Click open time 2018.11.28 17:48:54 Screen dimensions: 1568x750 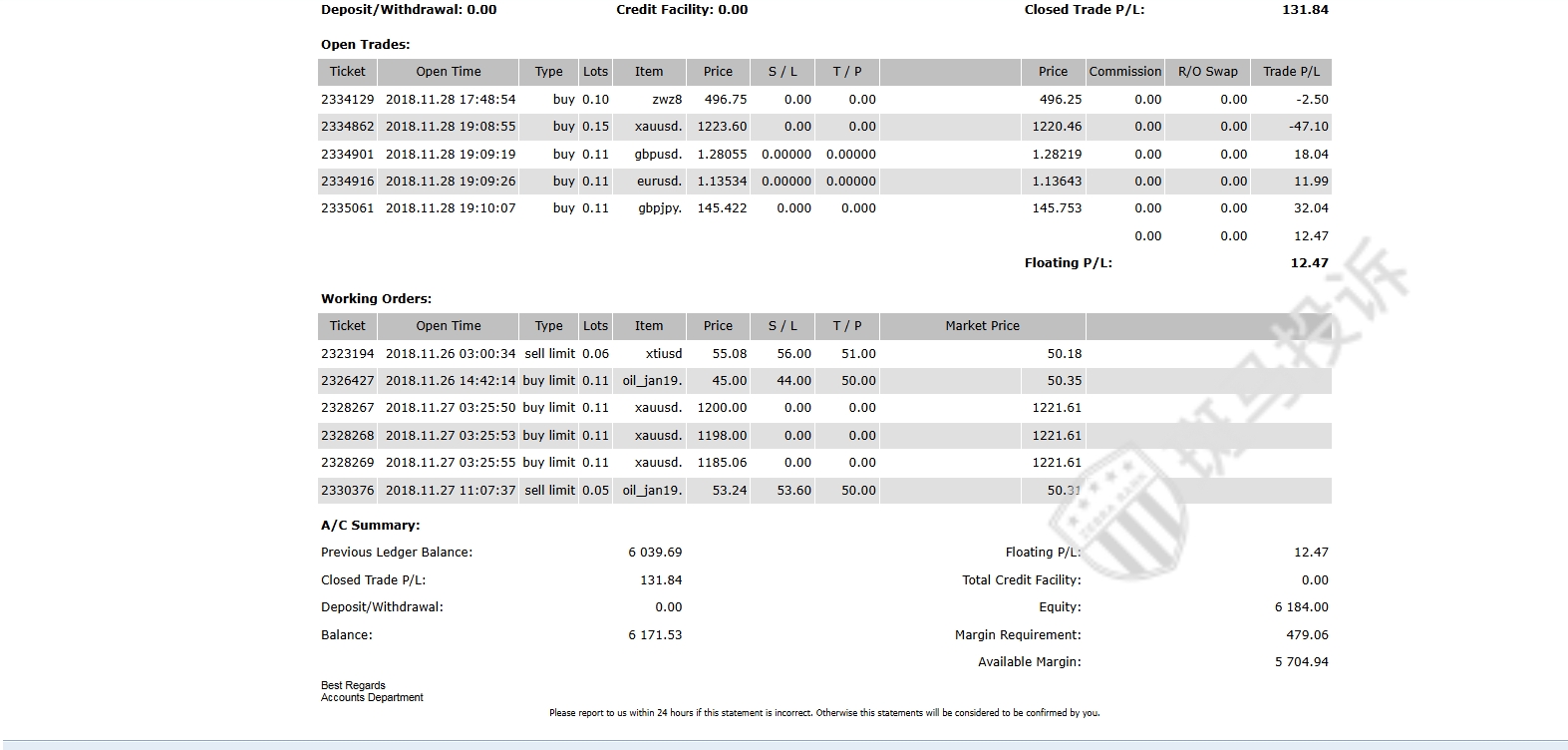[451, 100]
